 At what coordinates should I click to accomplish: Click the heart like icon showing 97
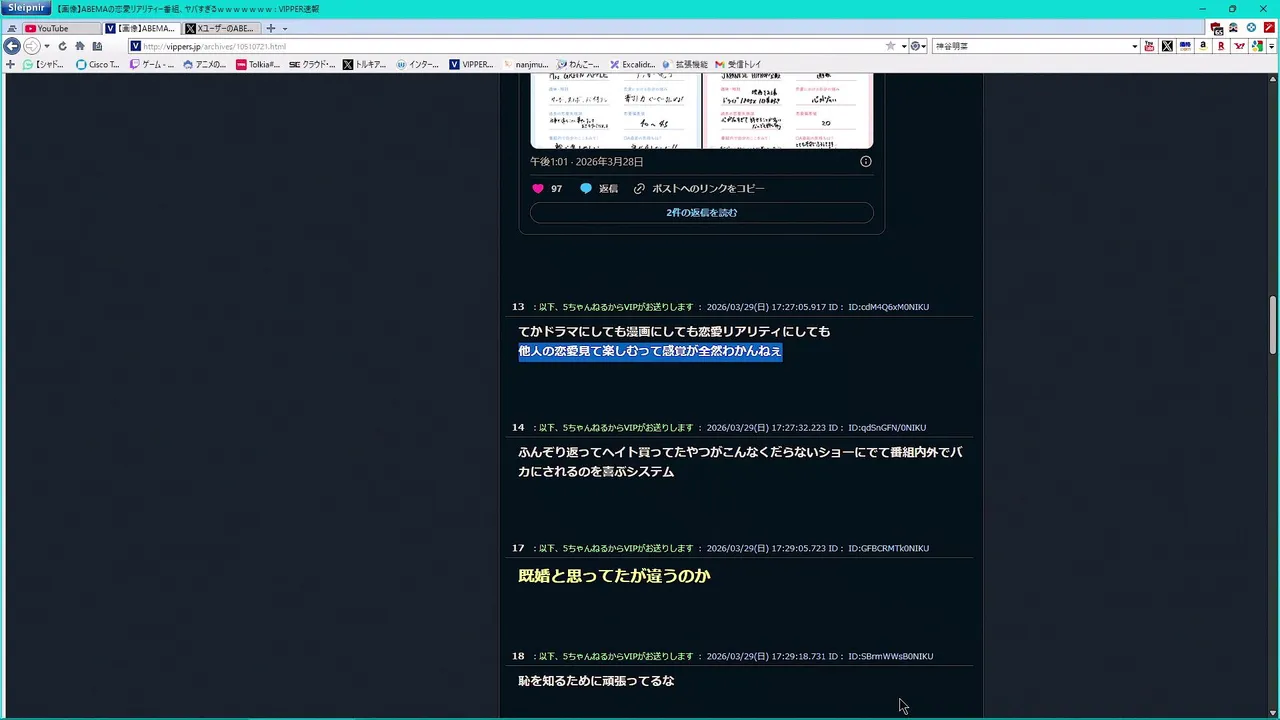pos(538,188)
